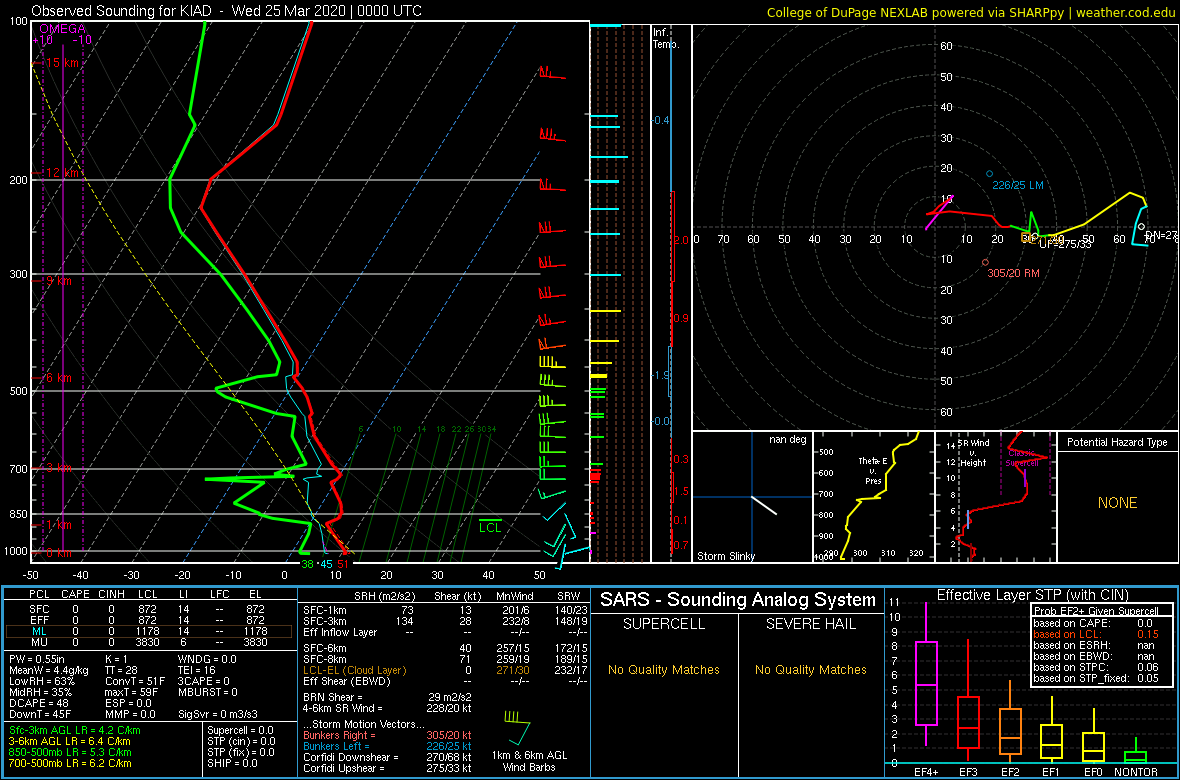Click the 850-500mb LR lapse rate
The width and height of the screenshot is (1180, 780).
tap(70, 752)
